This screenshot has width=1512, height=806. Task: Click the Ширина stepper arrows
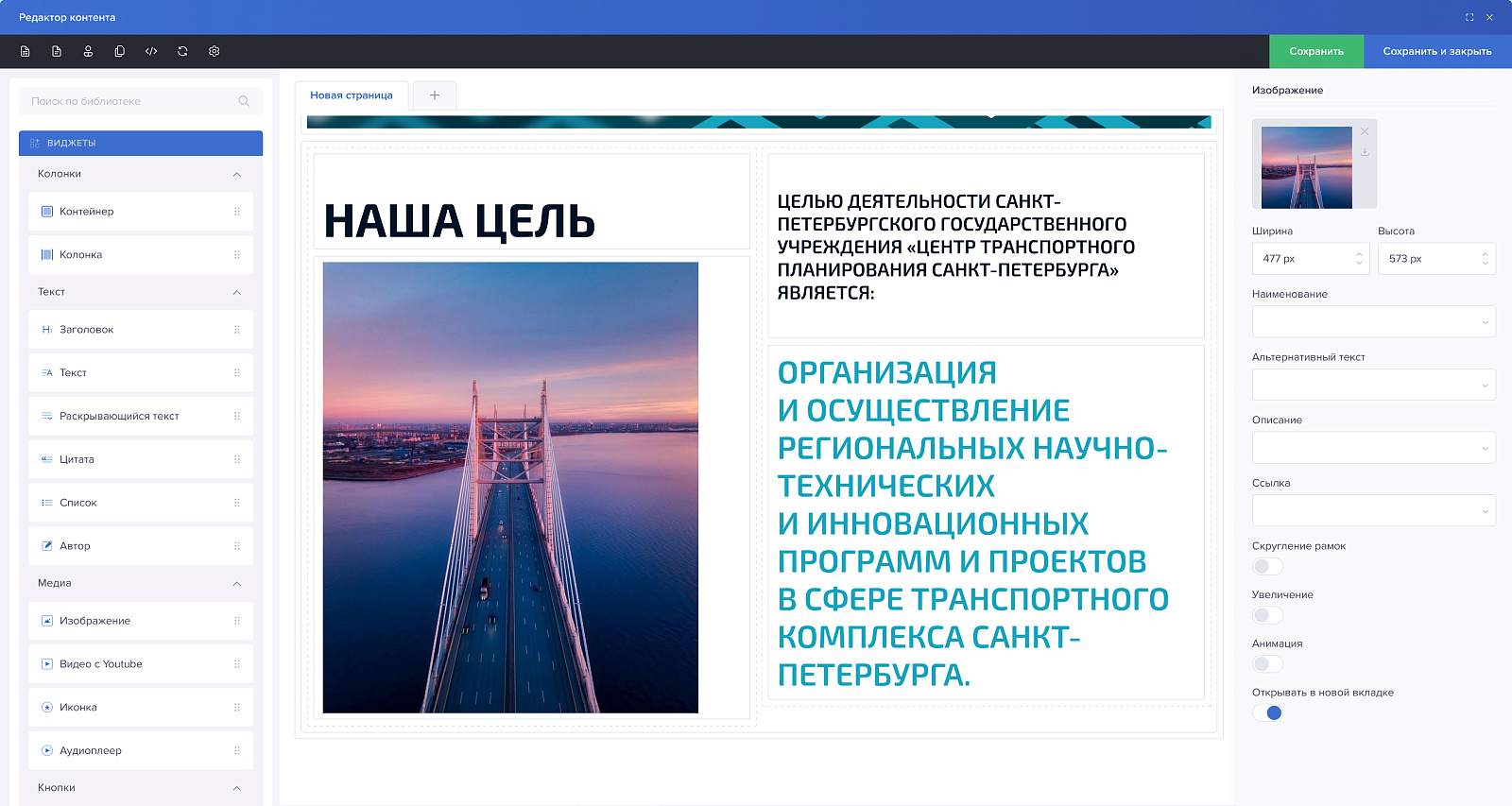(1359, 258)
